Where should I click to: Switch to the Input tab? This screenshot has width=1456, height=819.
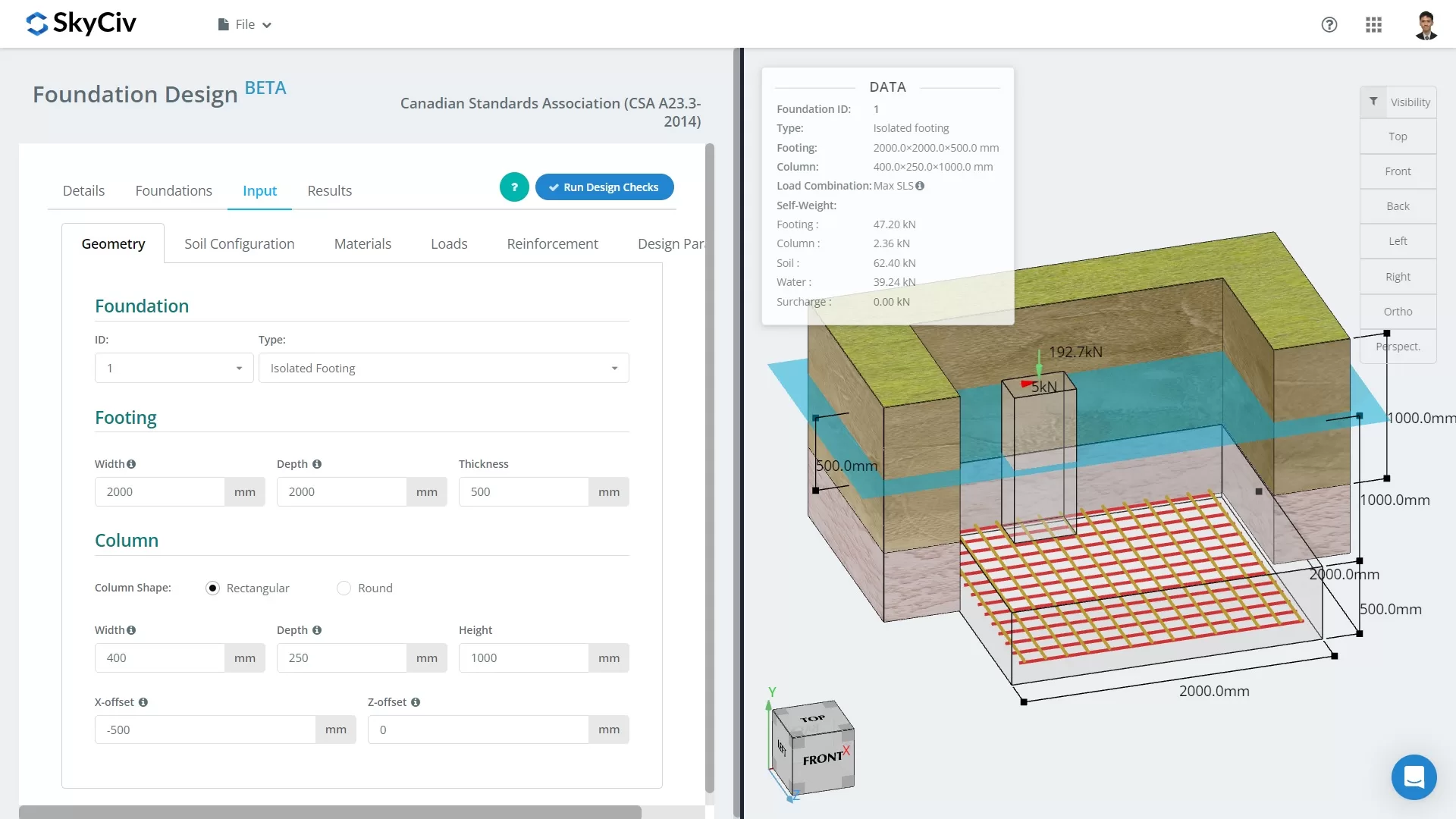(x=259, y=191)
